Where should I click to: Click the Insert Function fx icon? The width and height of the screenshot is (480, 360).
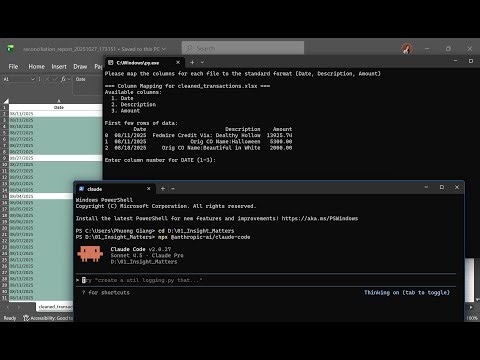pos(63,79)
